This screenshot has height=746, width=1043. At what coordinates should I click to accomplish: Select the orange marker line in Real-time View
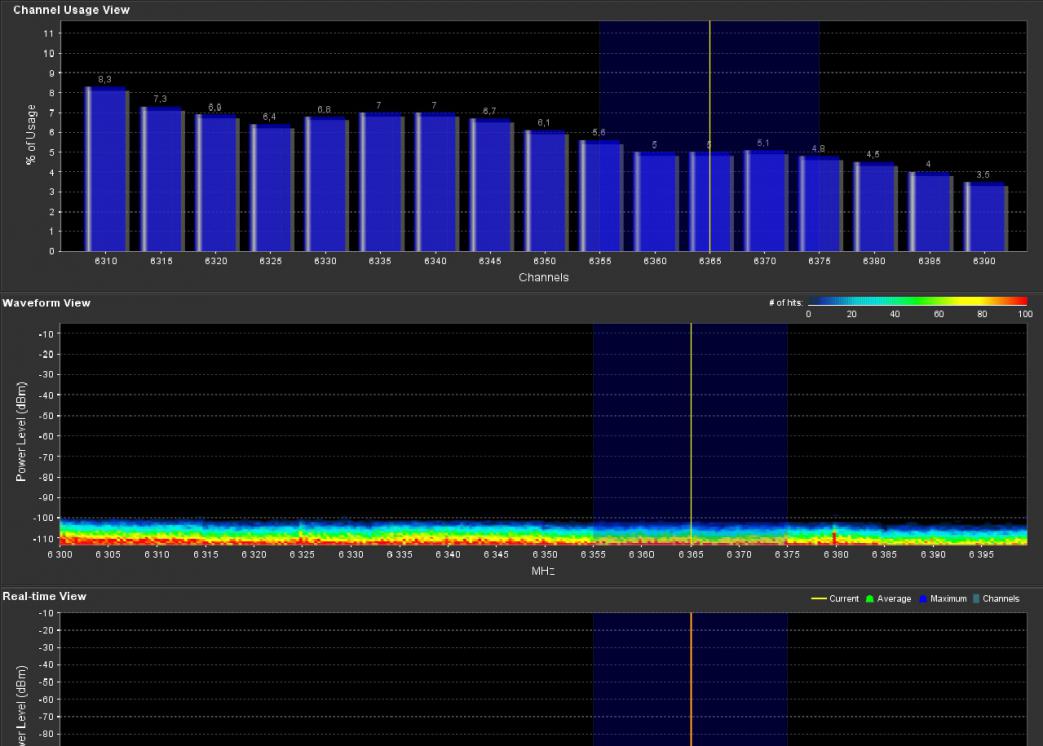click(x=691, y=679)
